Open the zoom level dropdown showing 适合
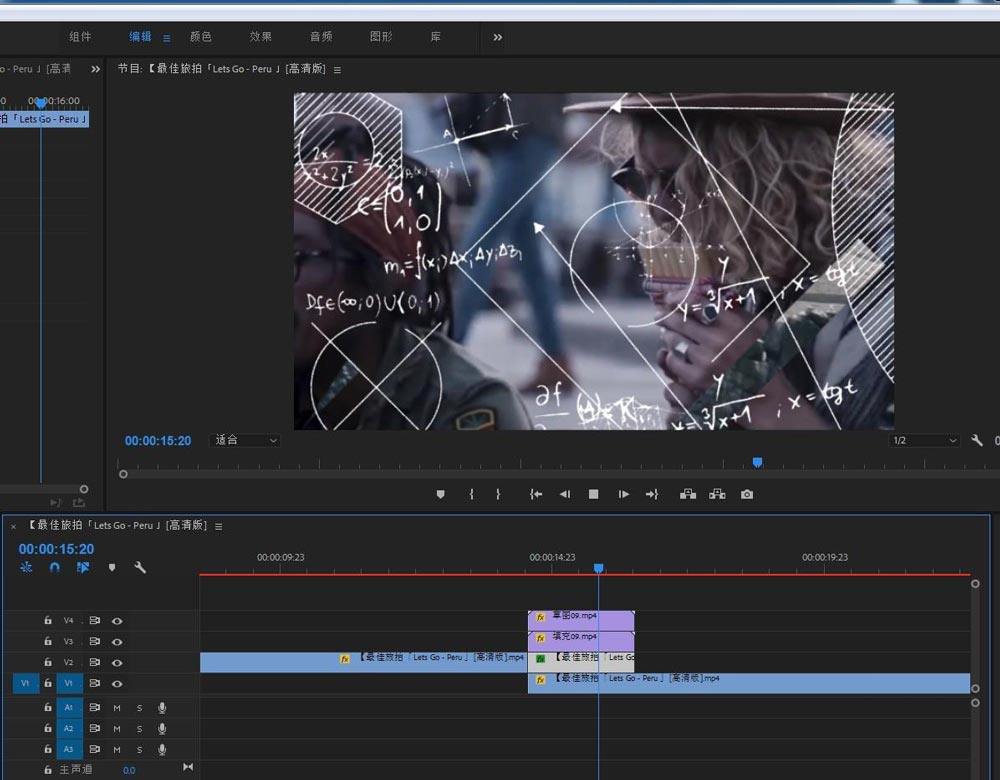 [246, 440]
